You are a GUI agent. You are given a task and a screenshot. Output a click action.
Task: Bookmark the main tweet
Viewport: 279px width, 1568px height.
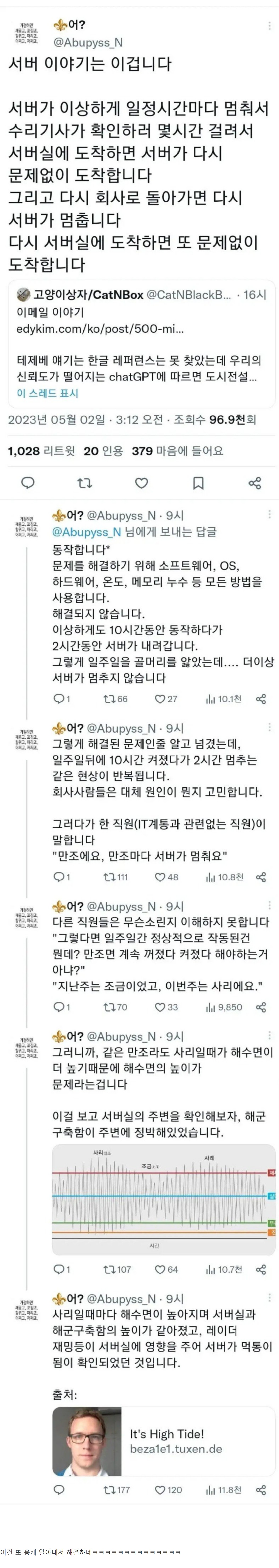point(198,483)
